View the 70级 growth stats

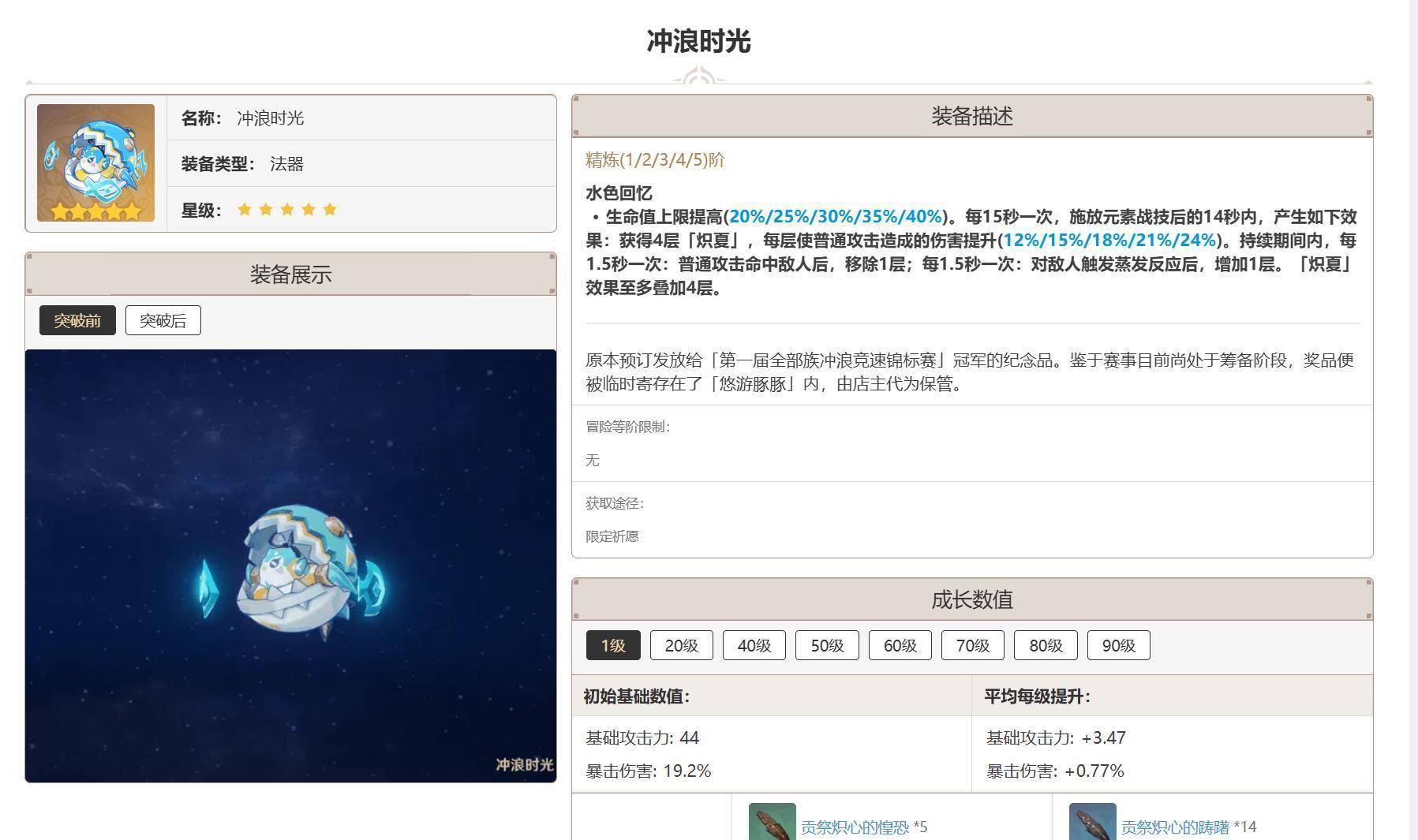[972, 645]
